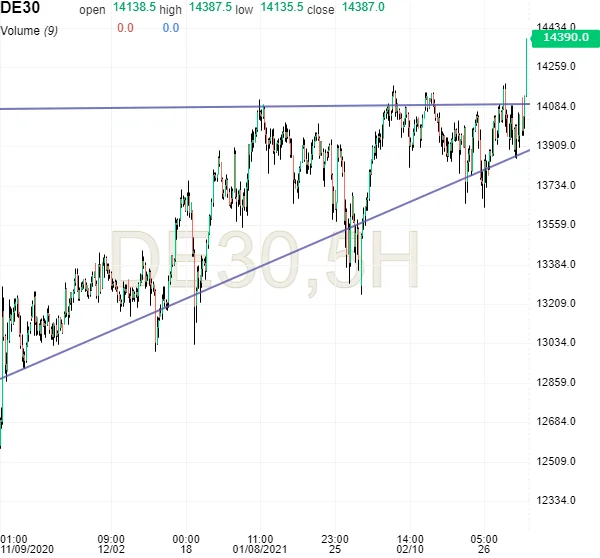Click the close price value 14387.0
This screenshot has height=558, width=600.
362,8
